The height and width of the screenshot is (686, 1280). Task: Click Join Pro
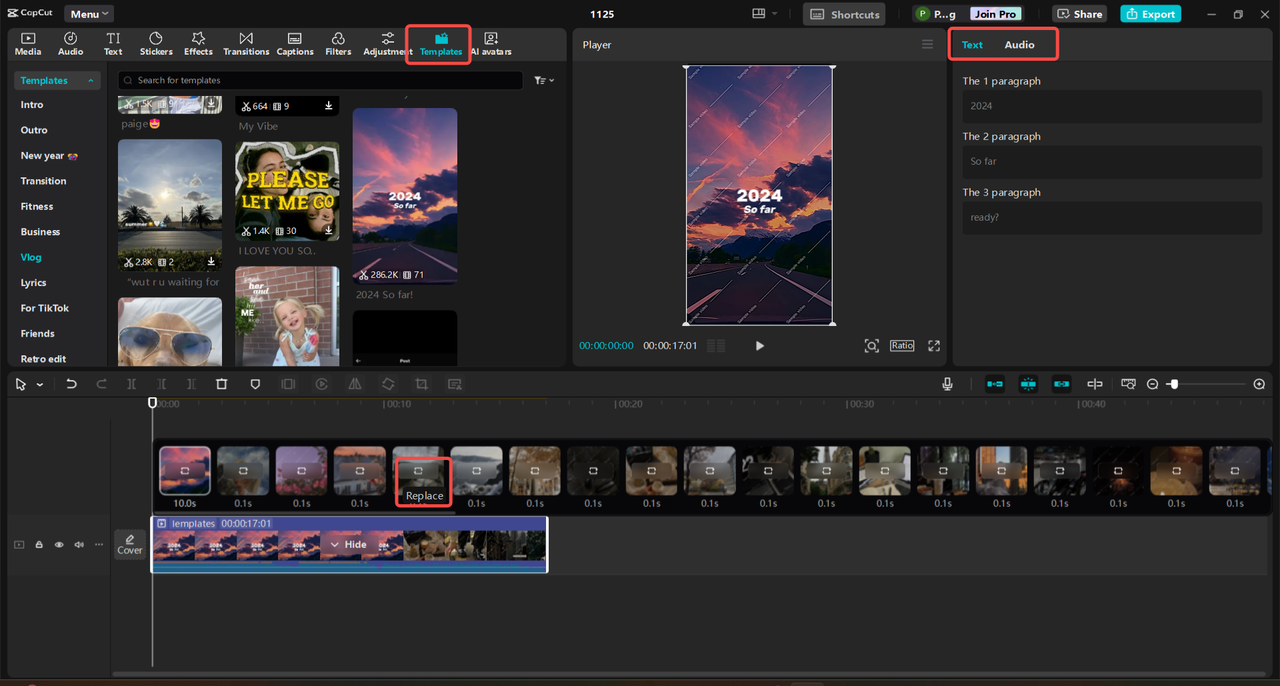(x=995, y=14)
